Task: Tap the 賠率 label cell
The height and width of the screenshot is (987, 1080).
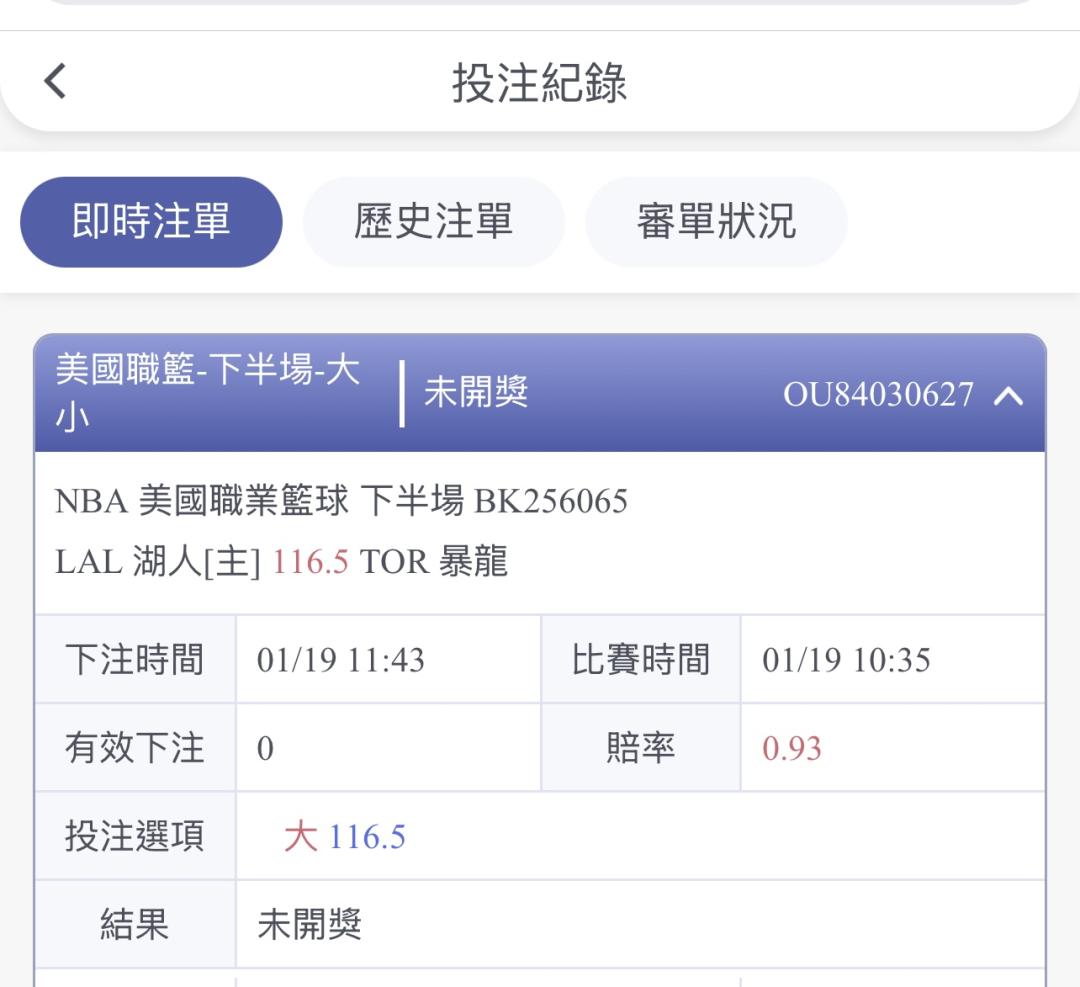Action: tap(640, 749)
